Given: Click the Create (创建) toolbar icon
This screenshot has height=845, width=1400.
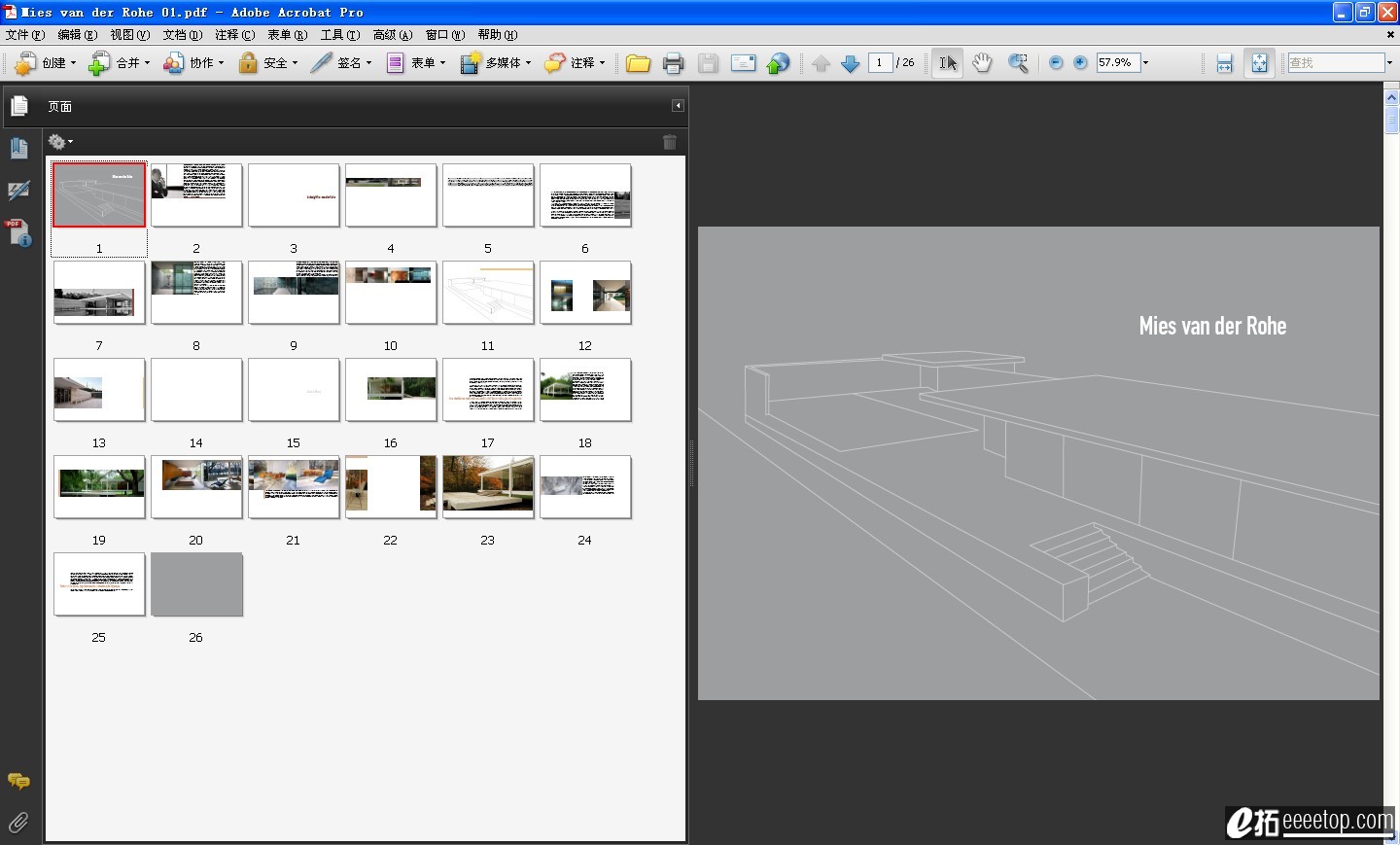Looking at the screenshot, I should coord(25,63).
